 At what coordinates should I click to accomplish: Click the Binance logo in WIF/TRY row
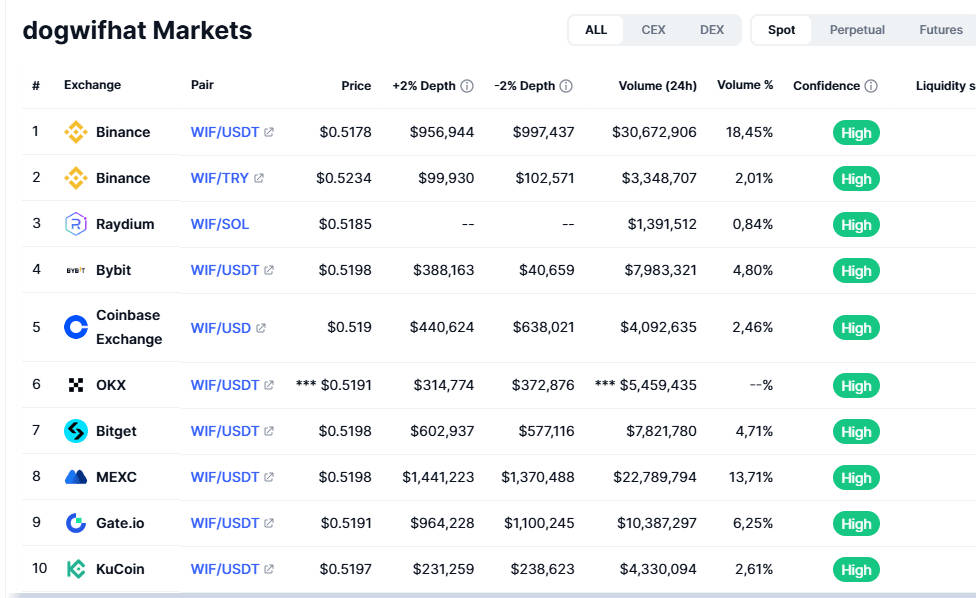(76, 178)
